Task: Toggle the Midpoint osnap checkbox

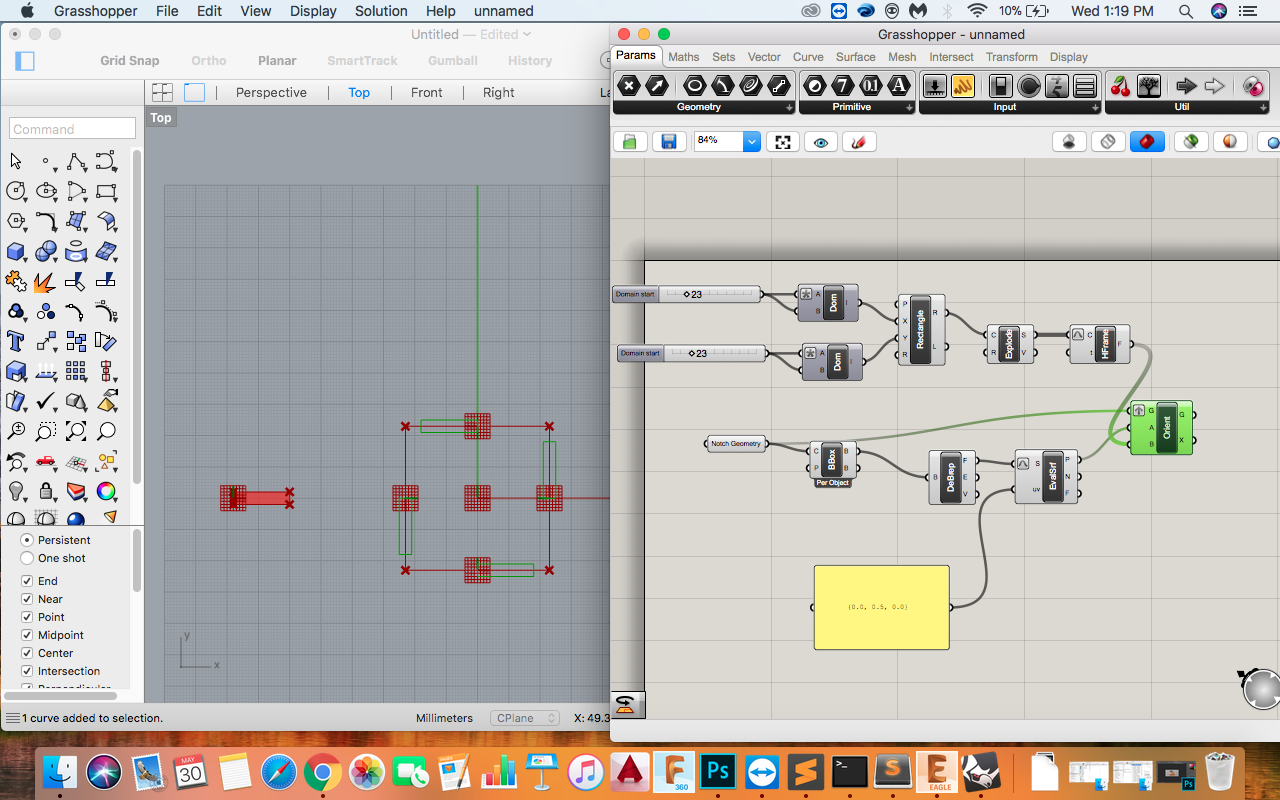Action: pos(27,635)
